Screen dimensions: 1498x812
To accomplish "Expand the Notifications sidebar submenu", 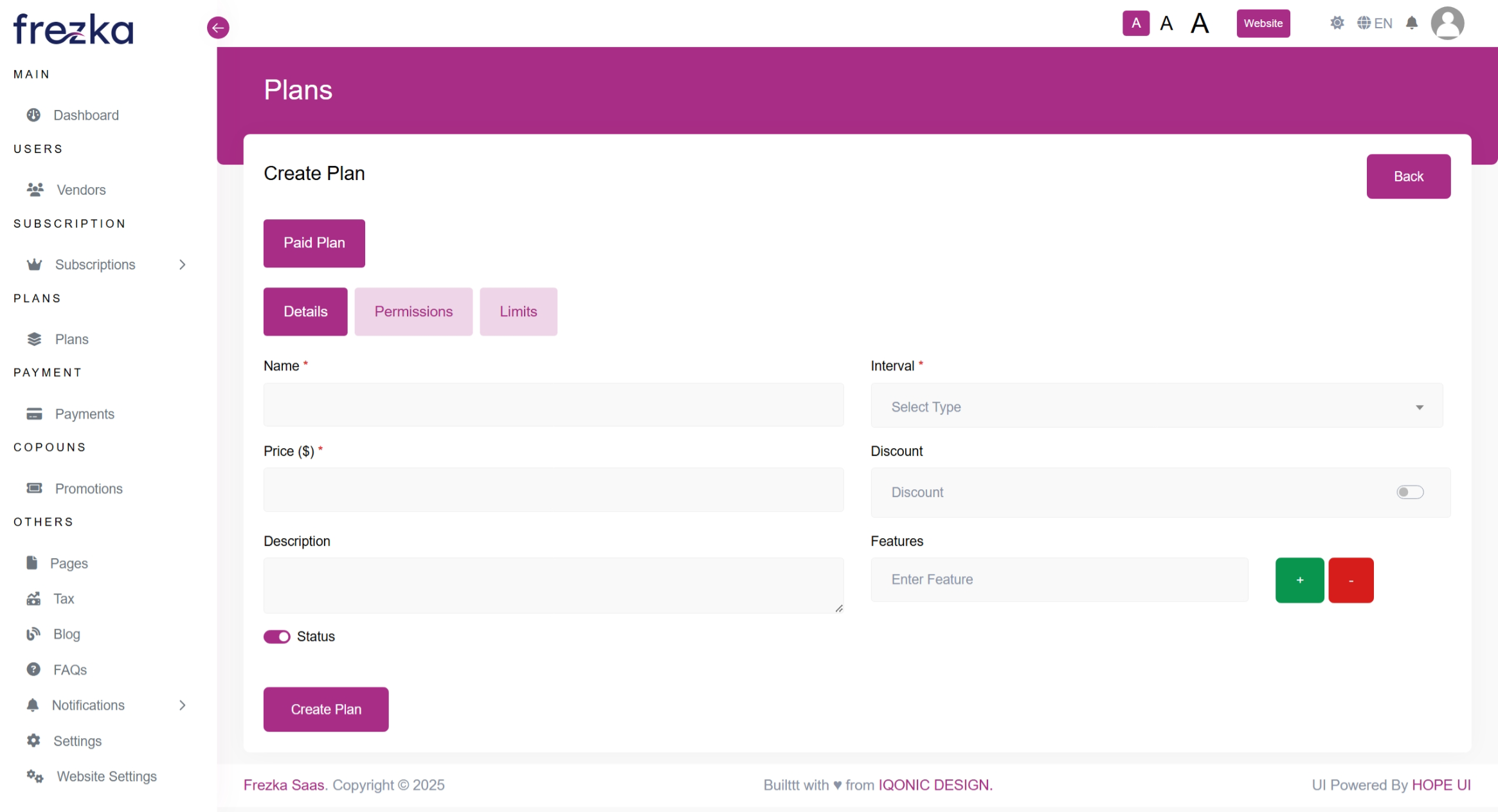I will 183,705.
